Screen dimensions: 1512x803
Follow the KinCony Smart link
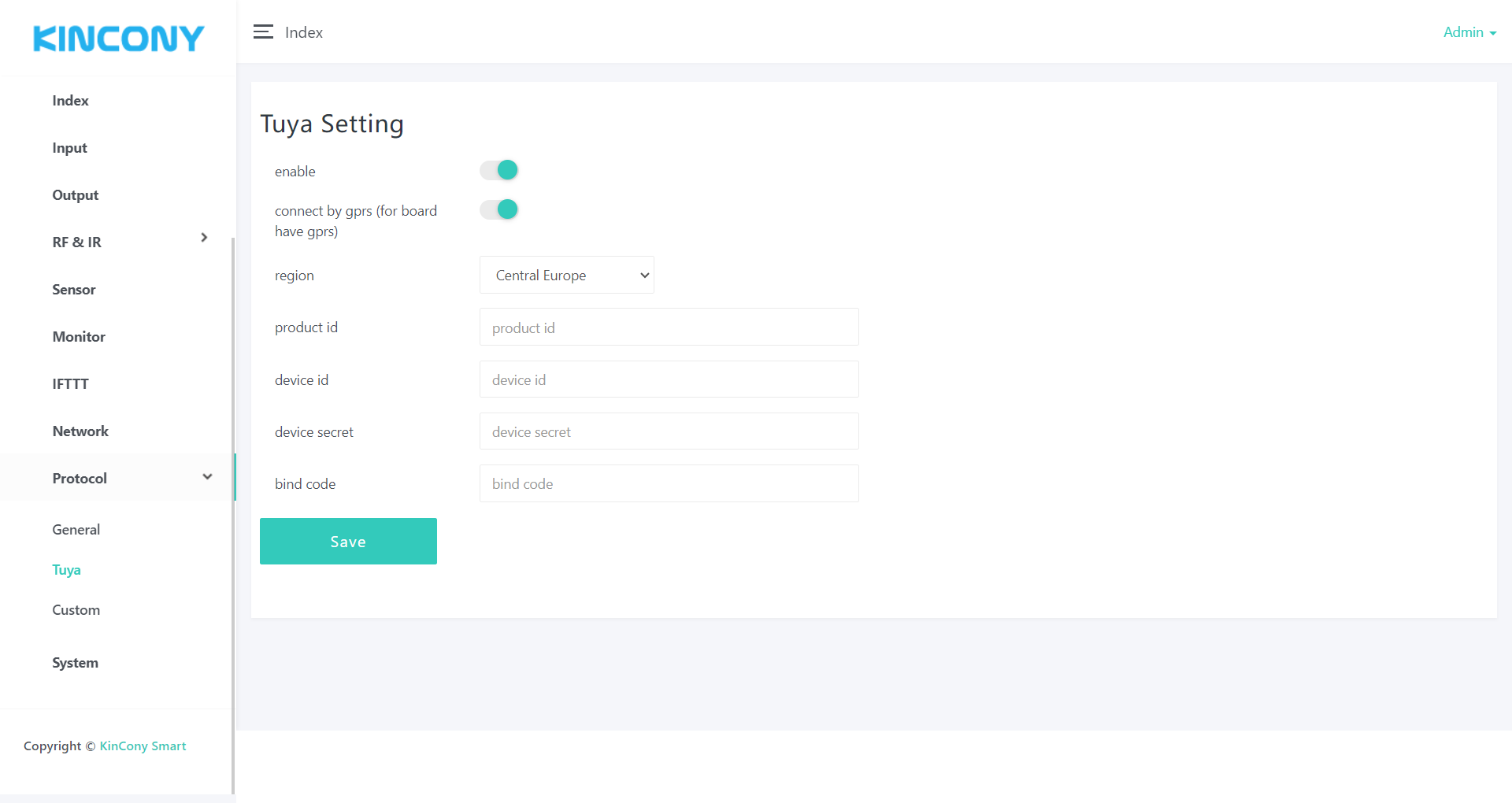143,746
